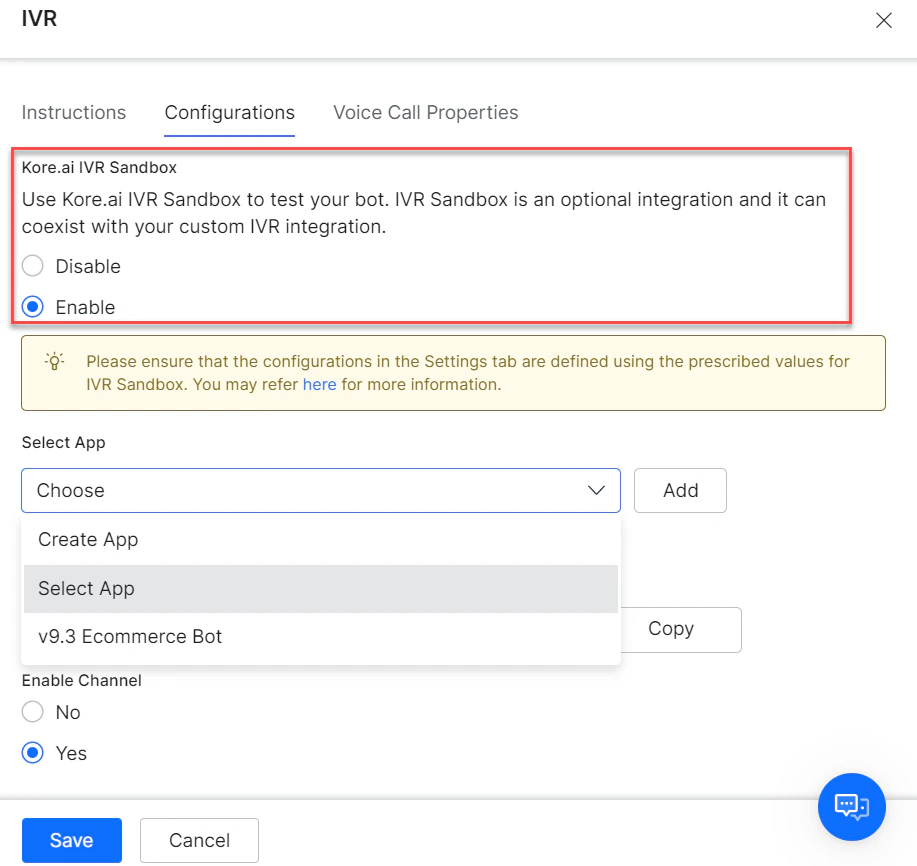
Task: Open the 'here' link for more information
Action: click(x=319, y=384)
